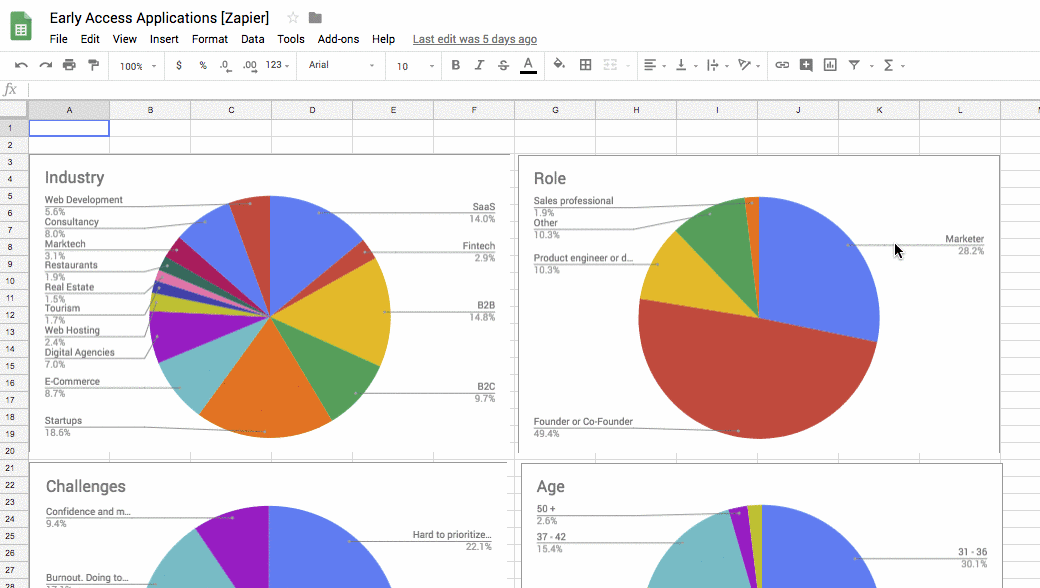Open the Format menu
Viewport: 1040px width, 588px height.
(210, 39)
